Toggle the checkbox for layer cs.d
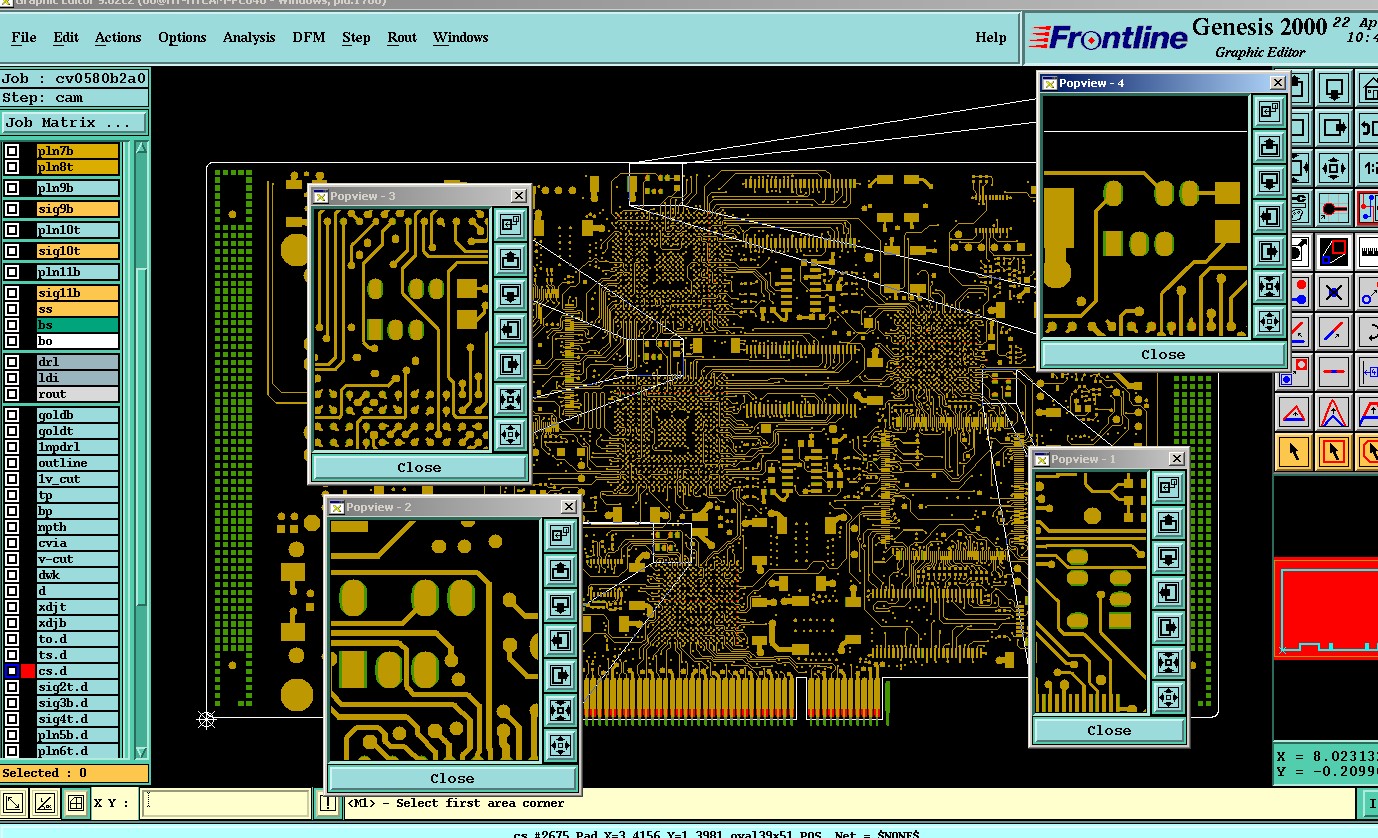The height and width of the screenshot is (838, 1378). (12, 671)
